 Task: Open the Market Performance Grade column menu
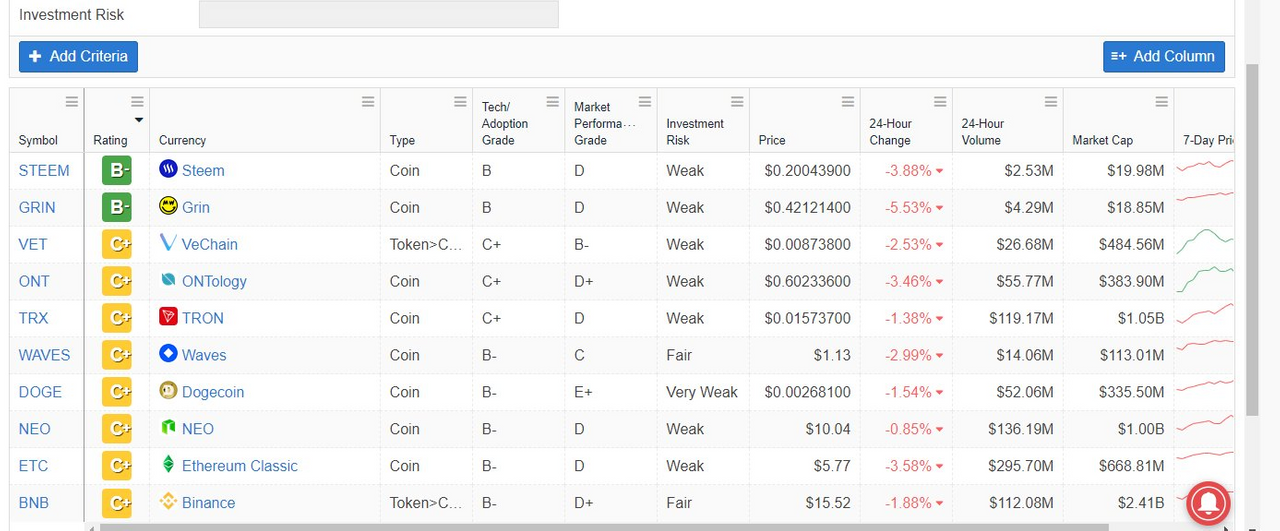tap(645, 102)
